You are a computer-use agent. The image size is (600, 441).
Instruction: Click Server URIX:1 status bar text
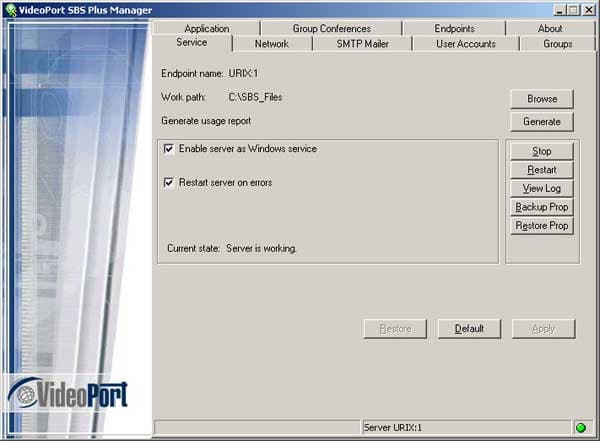coord(393,428)
